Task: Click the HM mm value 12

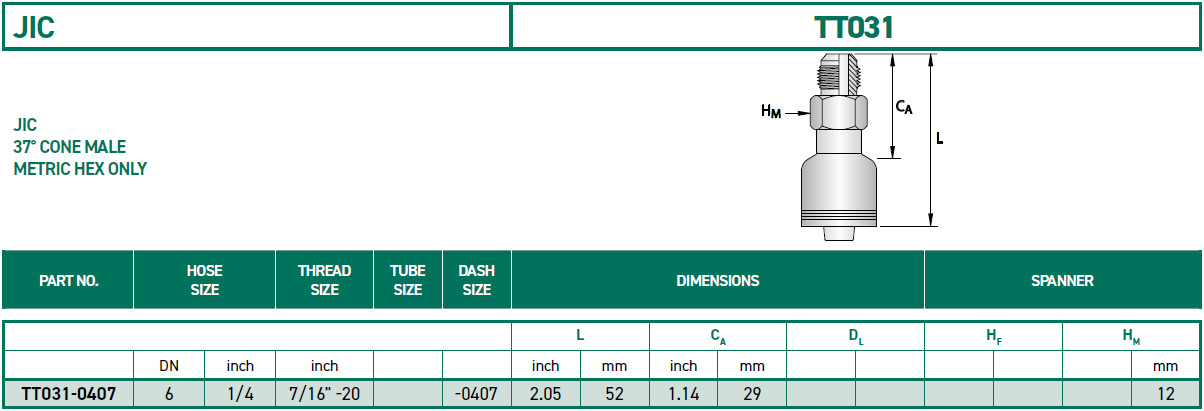Action: click(x=1165, y=394)
